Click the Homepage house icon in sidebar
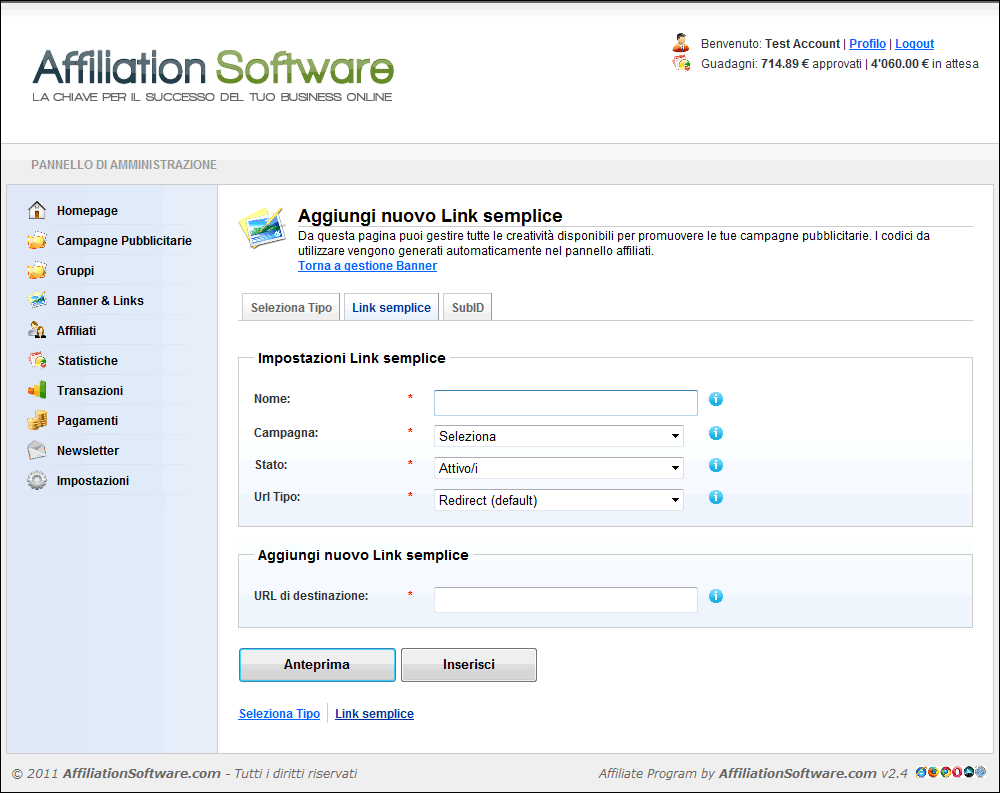This screenshot has height=800, width=1000. pos(37,210)
